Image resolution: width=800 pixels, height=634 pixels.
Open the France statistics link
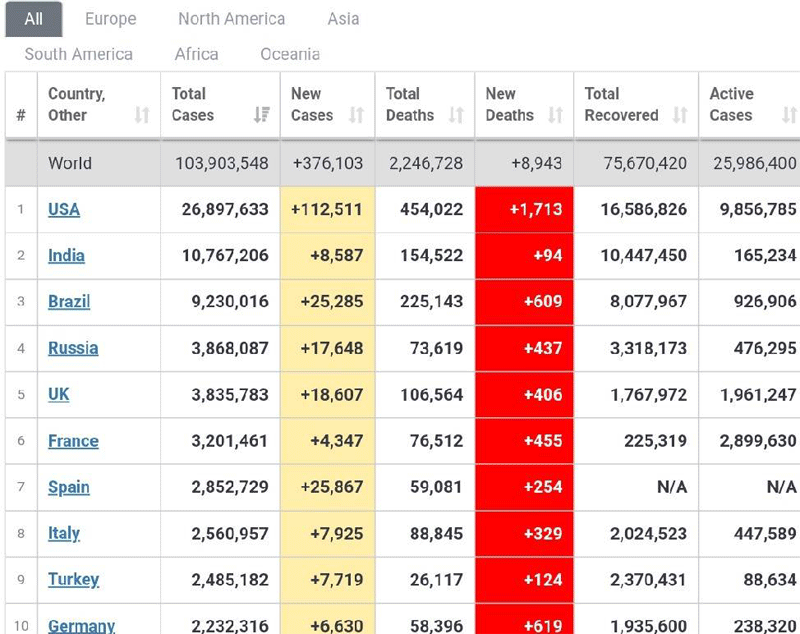[73, 441]
